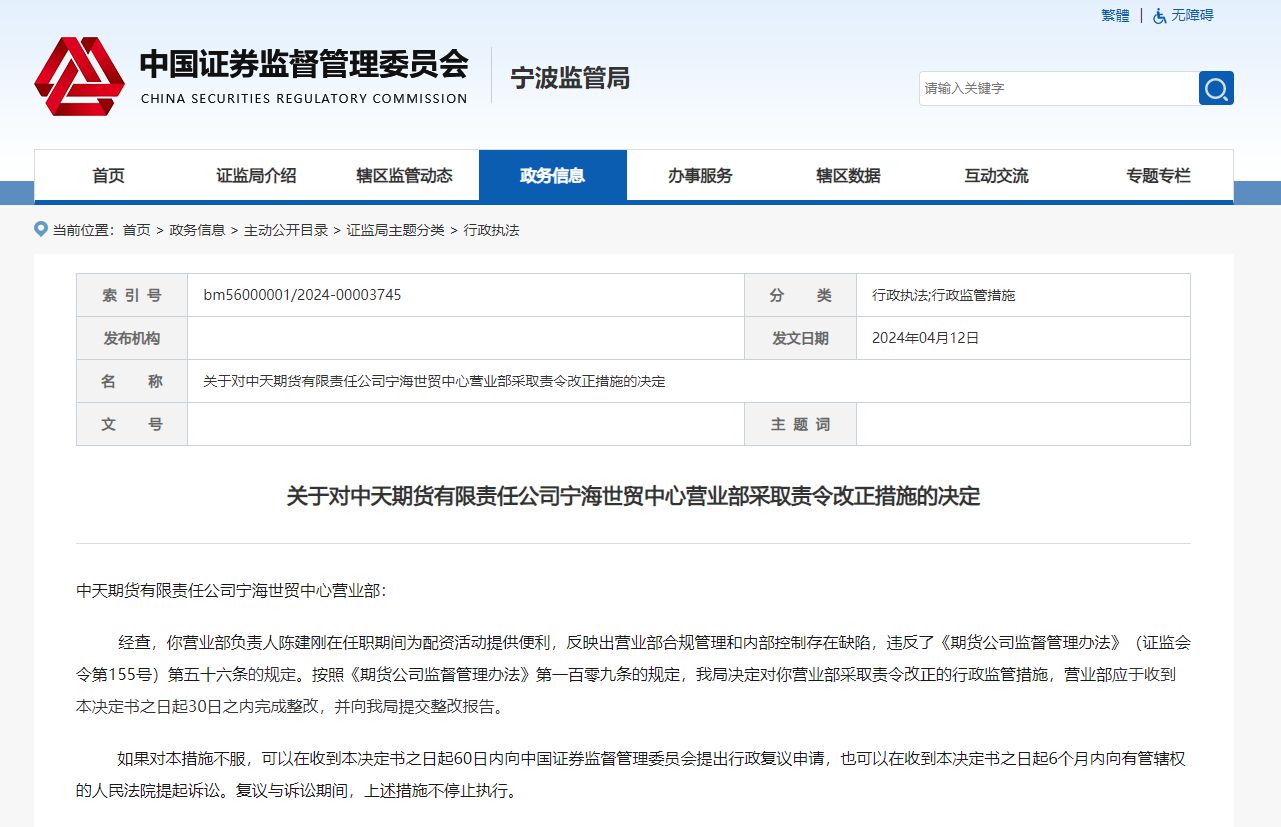Image resolution: width=1281 pixels, height=827 pixels.
Task: Click 政务信息 in the breadcrumb trail
Action: pyautogui.click(x=196, y=229)
